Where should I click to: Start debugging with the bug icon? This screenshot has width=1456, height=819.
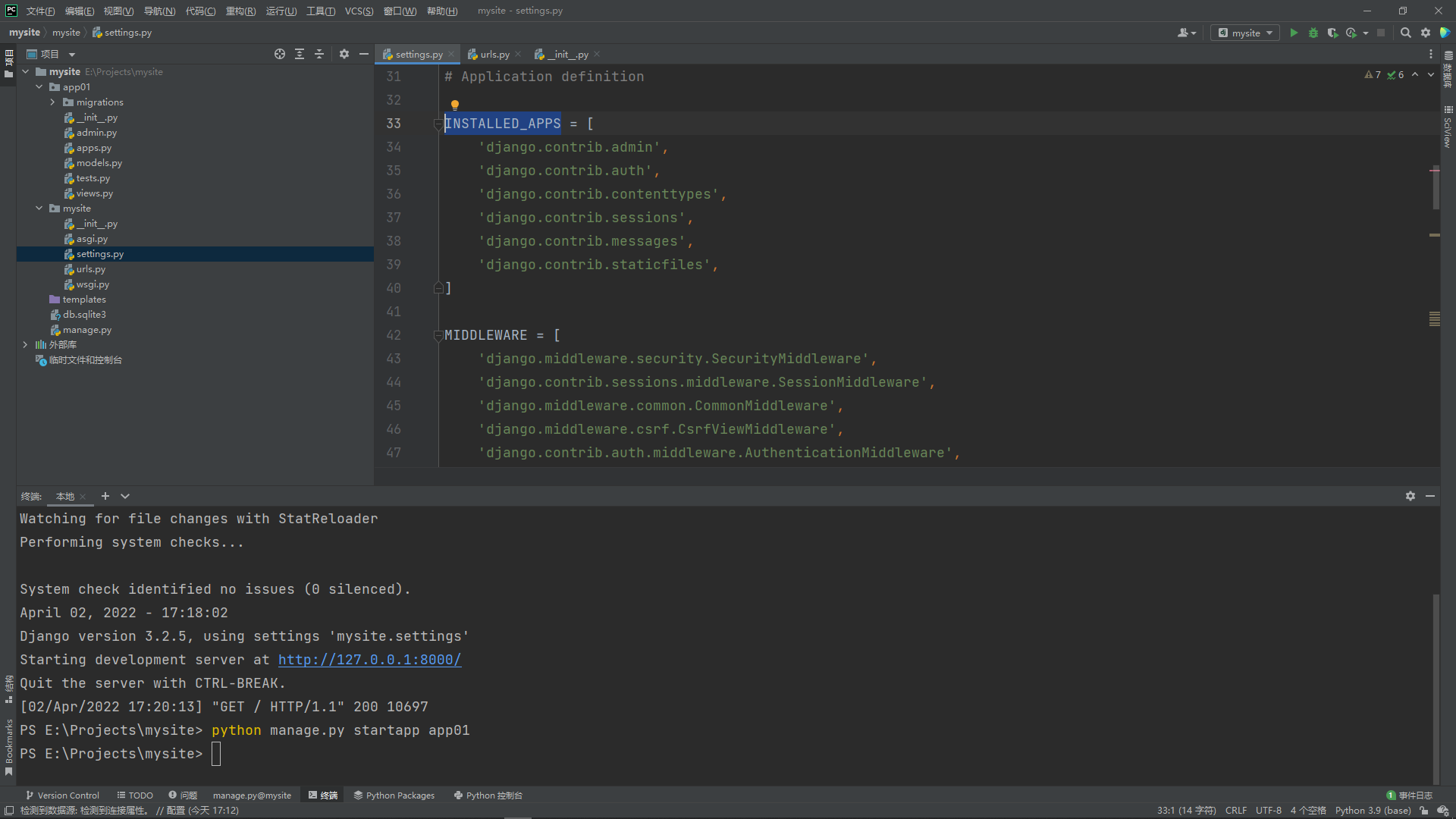pos(1313,33)
